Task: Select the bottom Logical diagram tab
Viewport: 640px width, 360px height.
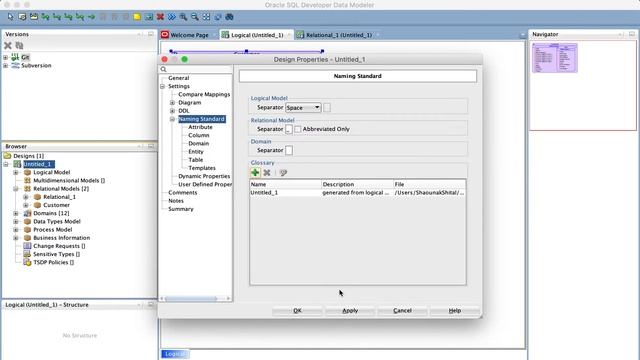Action: [x=175, y=354]
